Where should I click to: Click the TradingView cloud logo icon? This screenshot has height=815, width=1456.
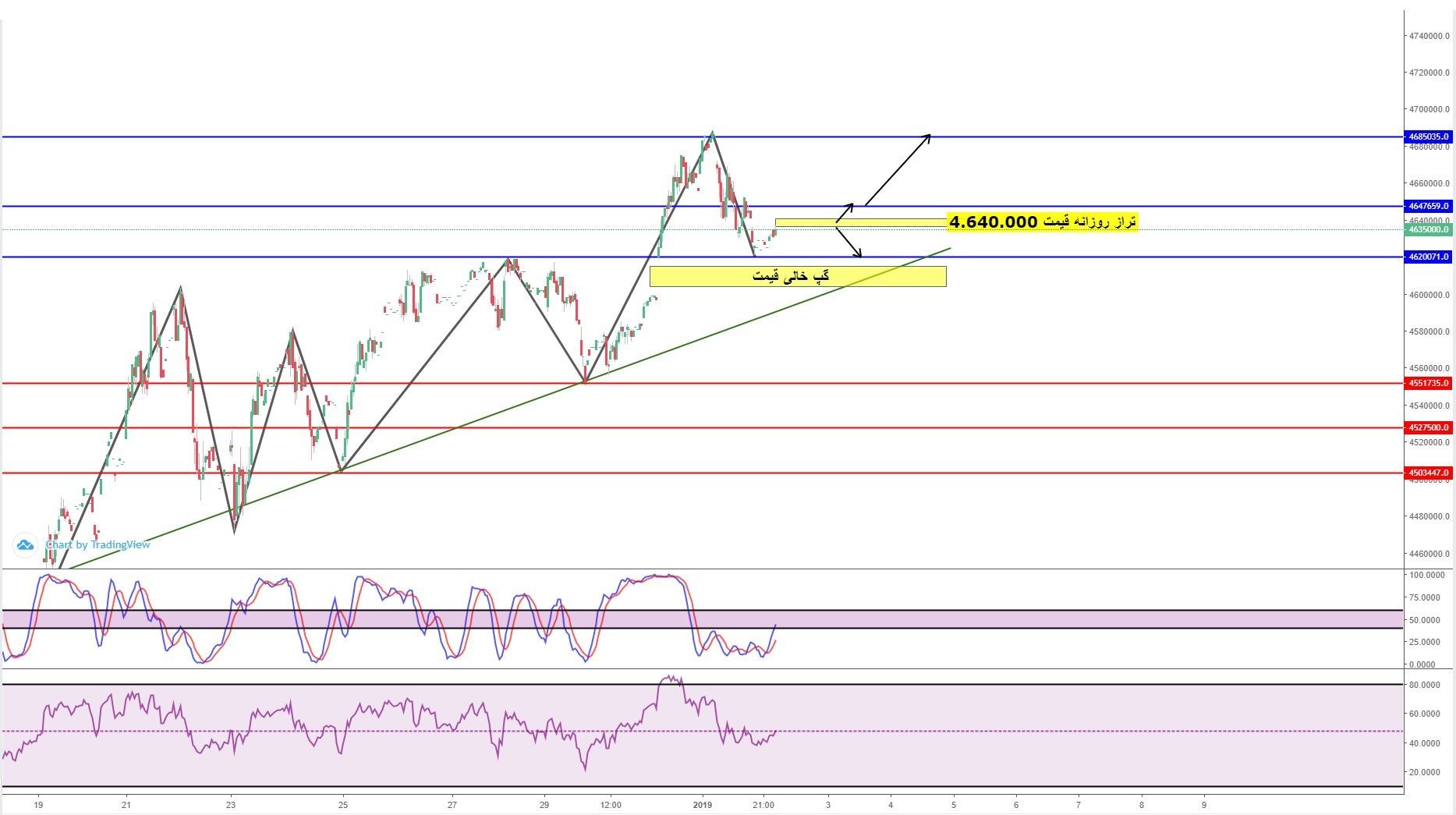25,545
